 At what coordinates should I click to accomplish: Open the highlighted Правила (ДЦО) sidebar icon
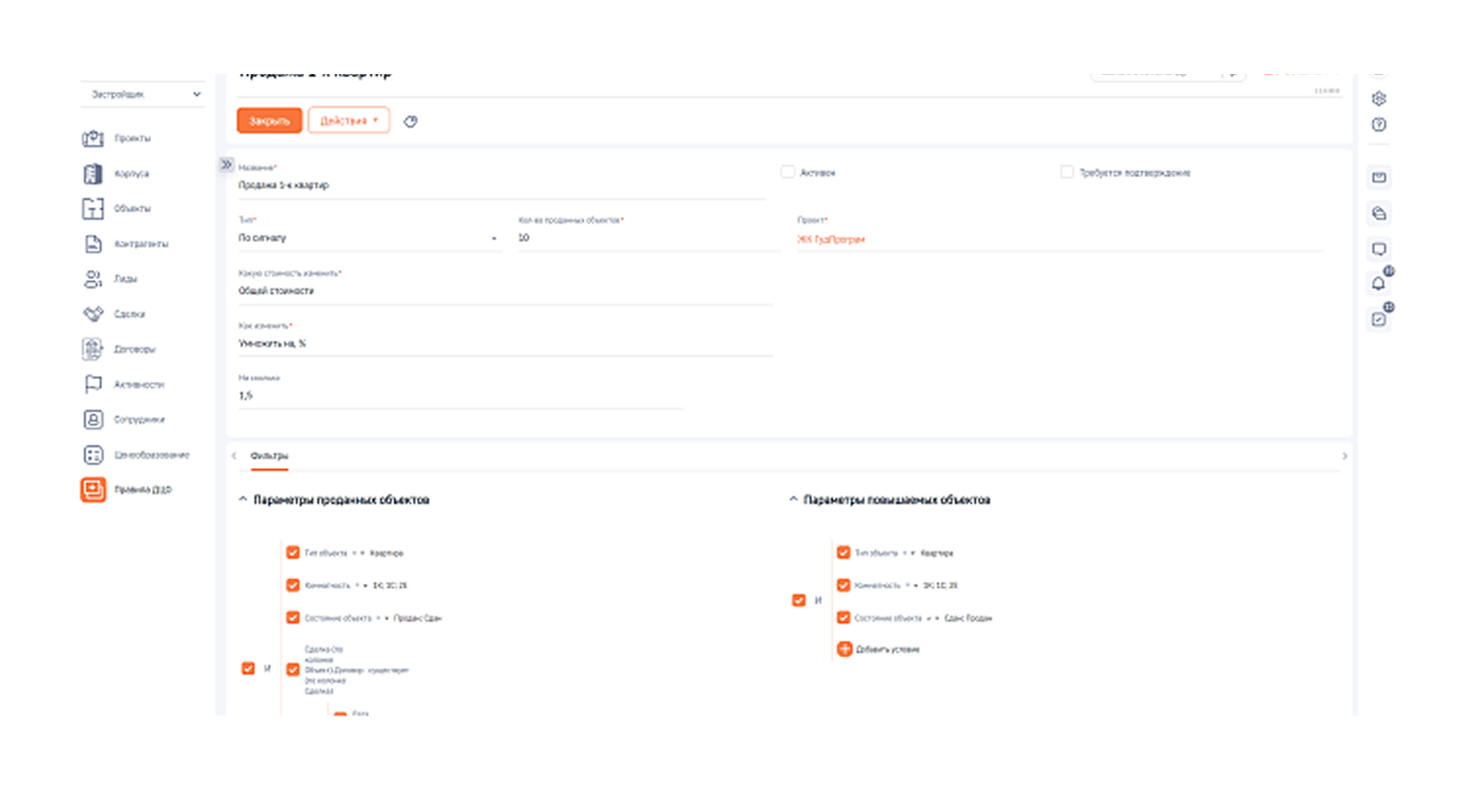93,489
